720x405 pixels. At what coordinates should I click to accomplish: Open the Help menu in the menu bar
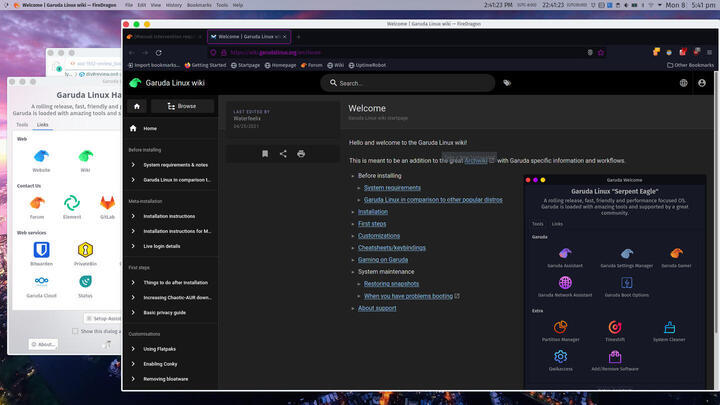238,5
